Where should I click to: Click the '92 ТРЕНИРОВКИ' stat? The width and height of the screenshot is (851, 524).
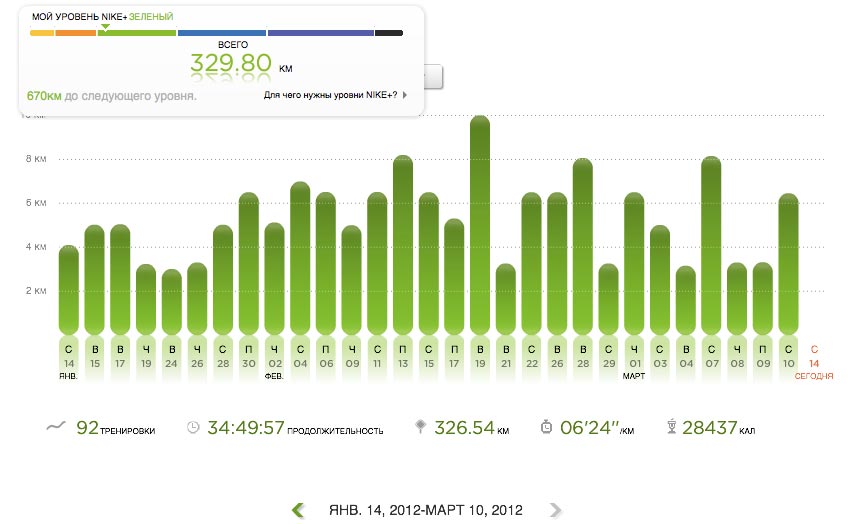(116, 428)
